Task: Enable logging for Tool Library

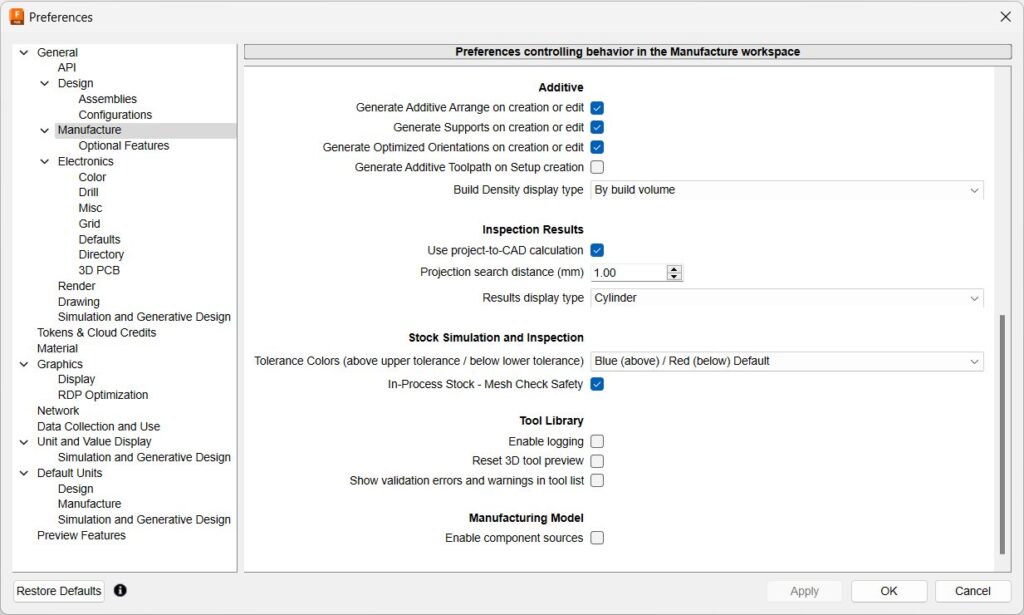Action: tap(597, 441)
